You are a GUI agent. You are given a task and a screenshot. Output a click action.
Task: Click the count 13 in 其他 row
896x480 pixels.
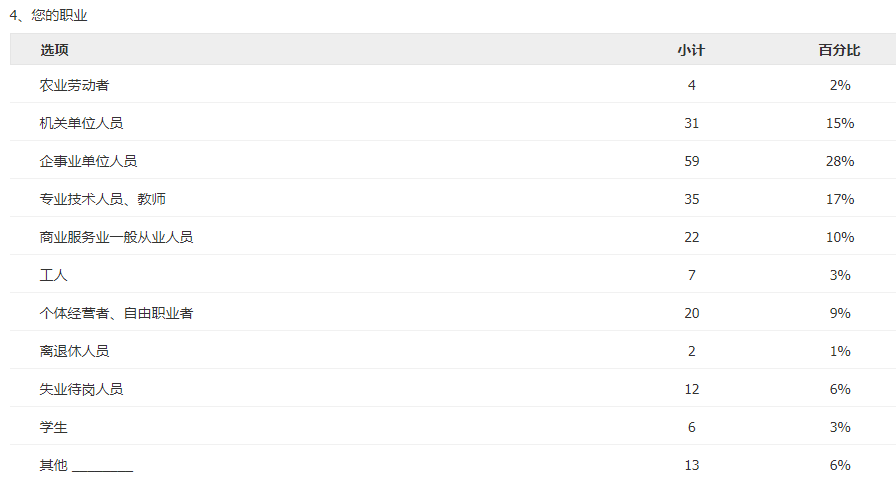point(691,465)
